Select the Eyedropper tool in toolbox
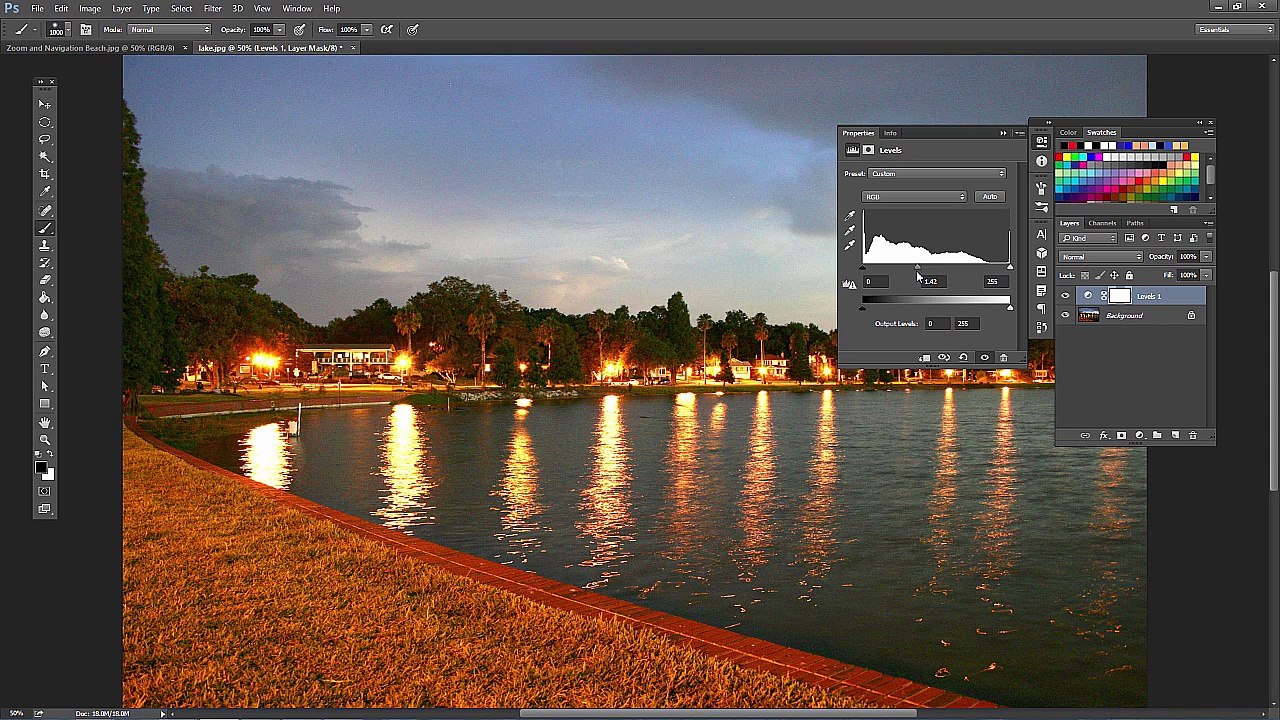 click(x=45, y=192)
